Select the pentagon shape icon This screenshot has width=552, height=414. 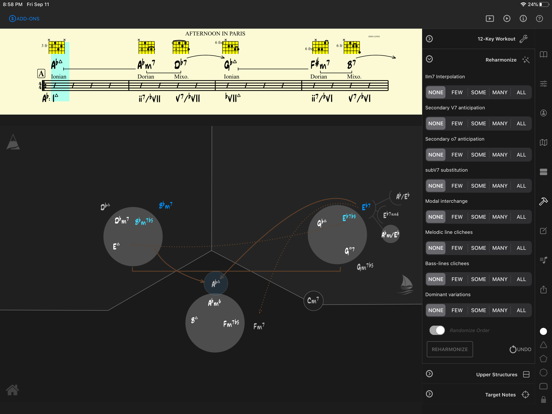[544, 358]
